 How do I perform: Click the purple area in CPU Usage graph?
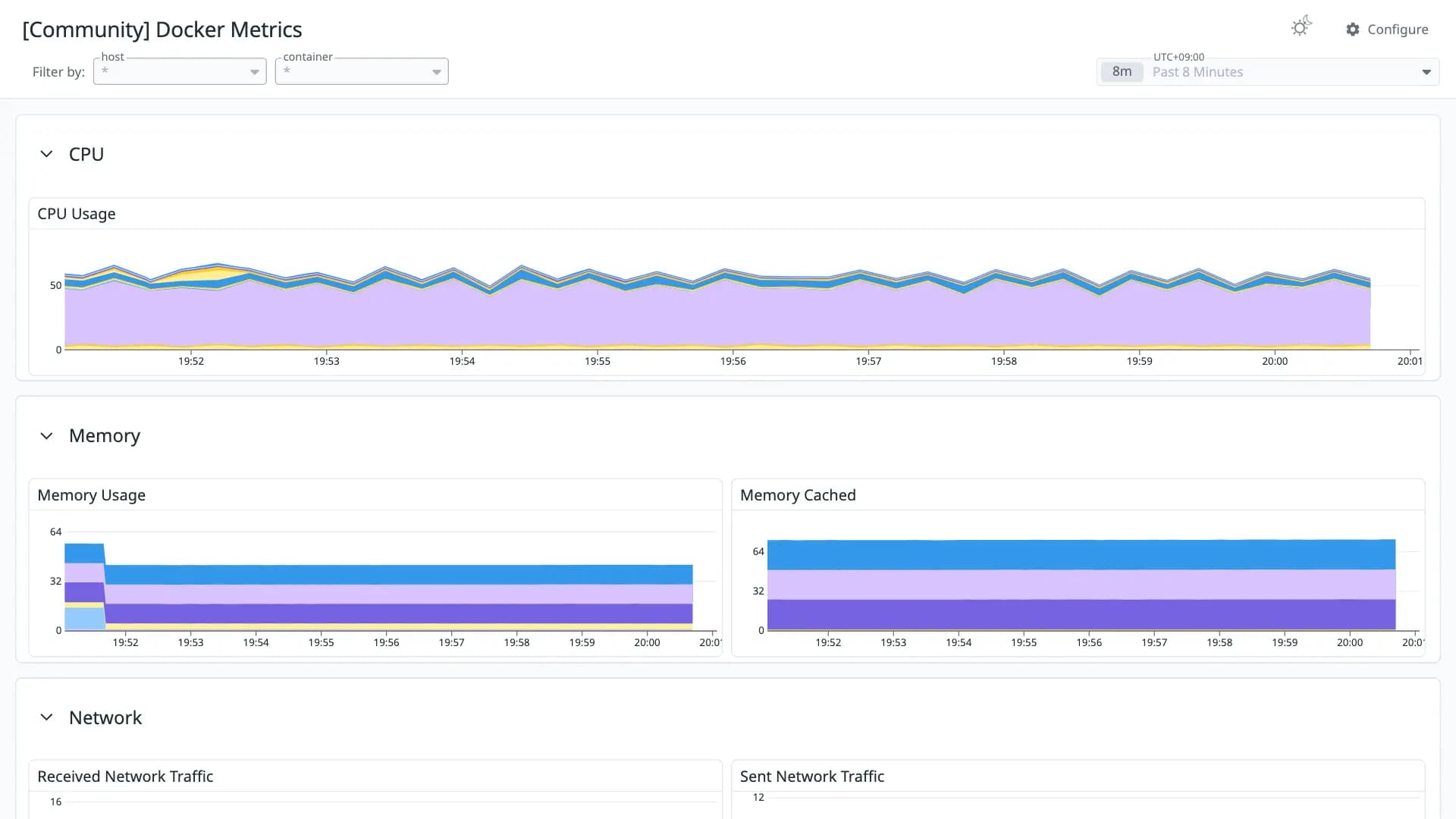click(717, 317)
